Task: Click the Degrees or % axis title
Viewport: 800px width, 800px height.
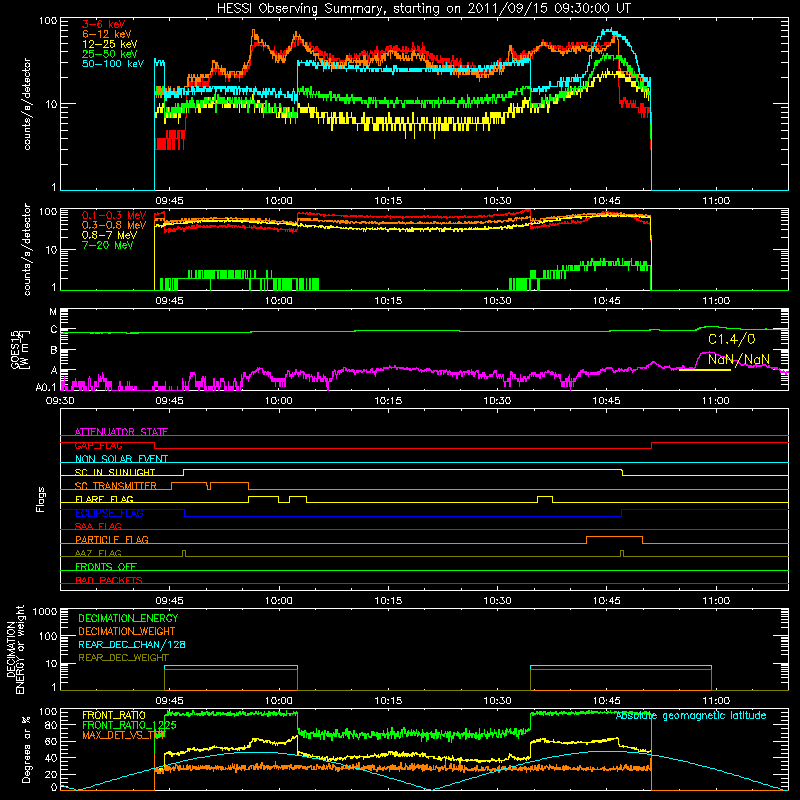Action: point(26,750)
